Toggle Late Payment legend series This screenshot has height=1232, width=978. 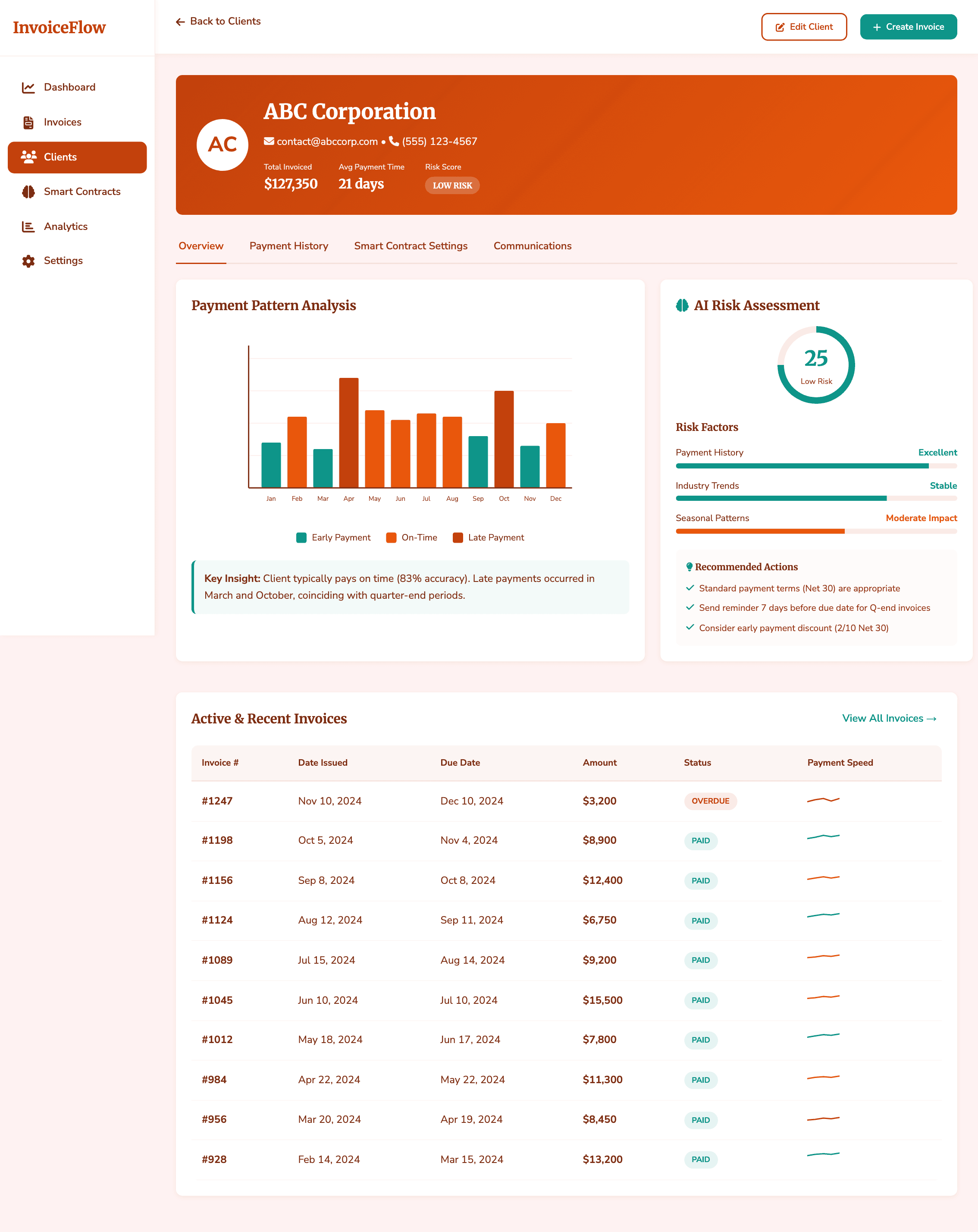(489, 538)
